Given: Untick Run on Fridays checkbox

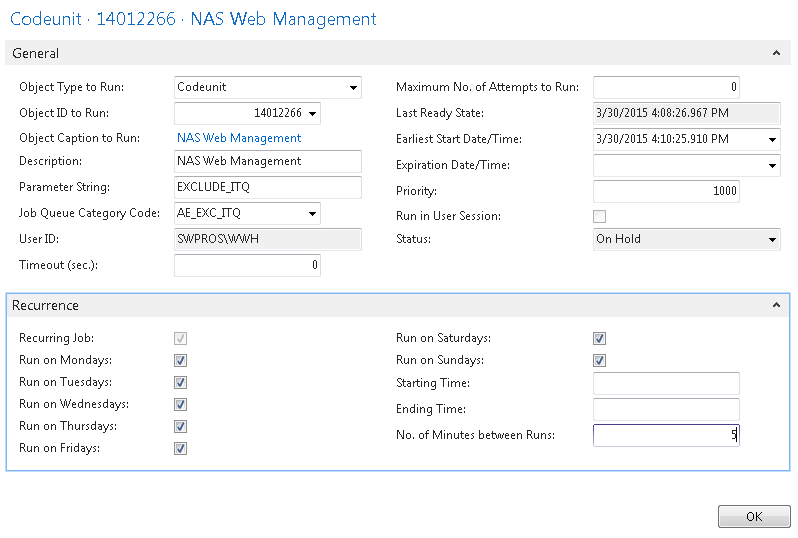Looking at the screenshot, I should (181, 449).
